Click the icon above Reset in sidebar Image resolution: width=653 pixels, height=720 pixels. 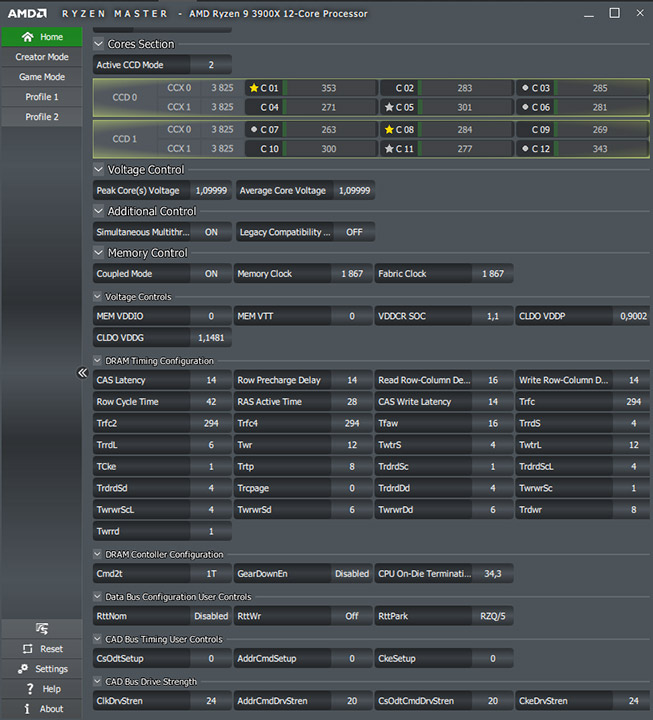click(42, 628)
